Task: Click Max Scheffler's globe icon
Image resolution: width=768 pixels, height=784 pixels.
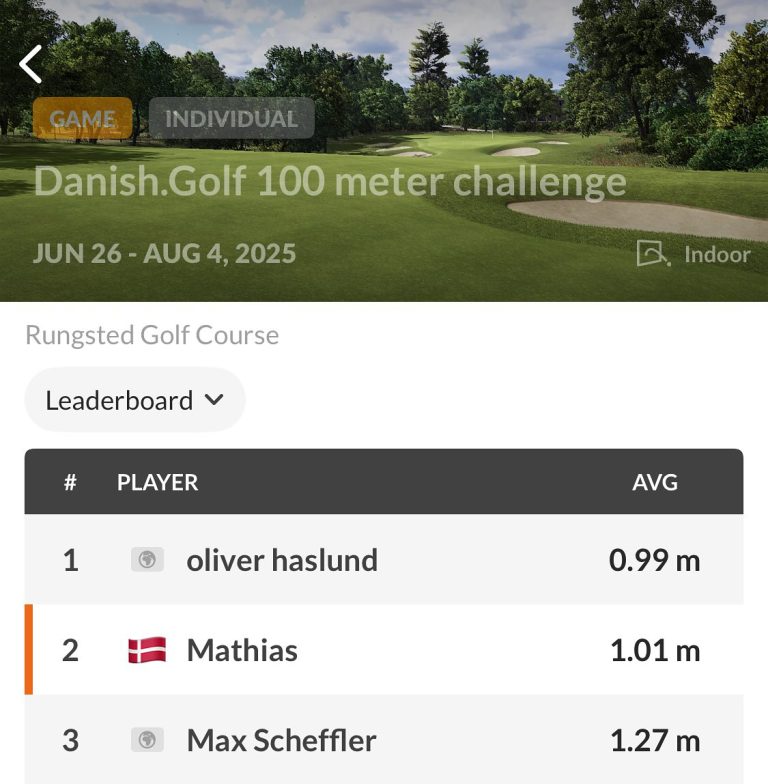Action: (x=147, y=740)
